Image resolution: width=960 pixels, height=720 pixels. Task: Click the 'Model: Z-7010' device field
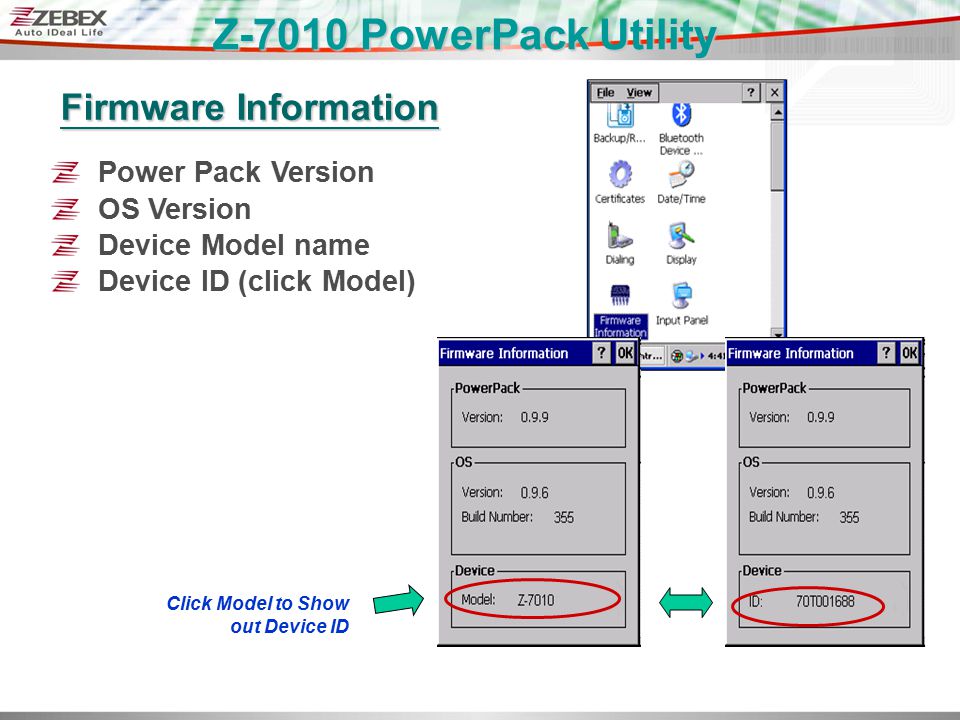tap(508, 600)
